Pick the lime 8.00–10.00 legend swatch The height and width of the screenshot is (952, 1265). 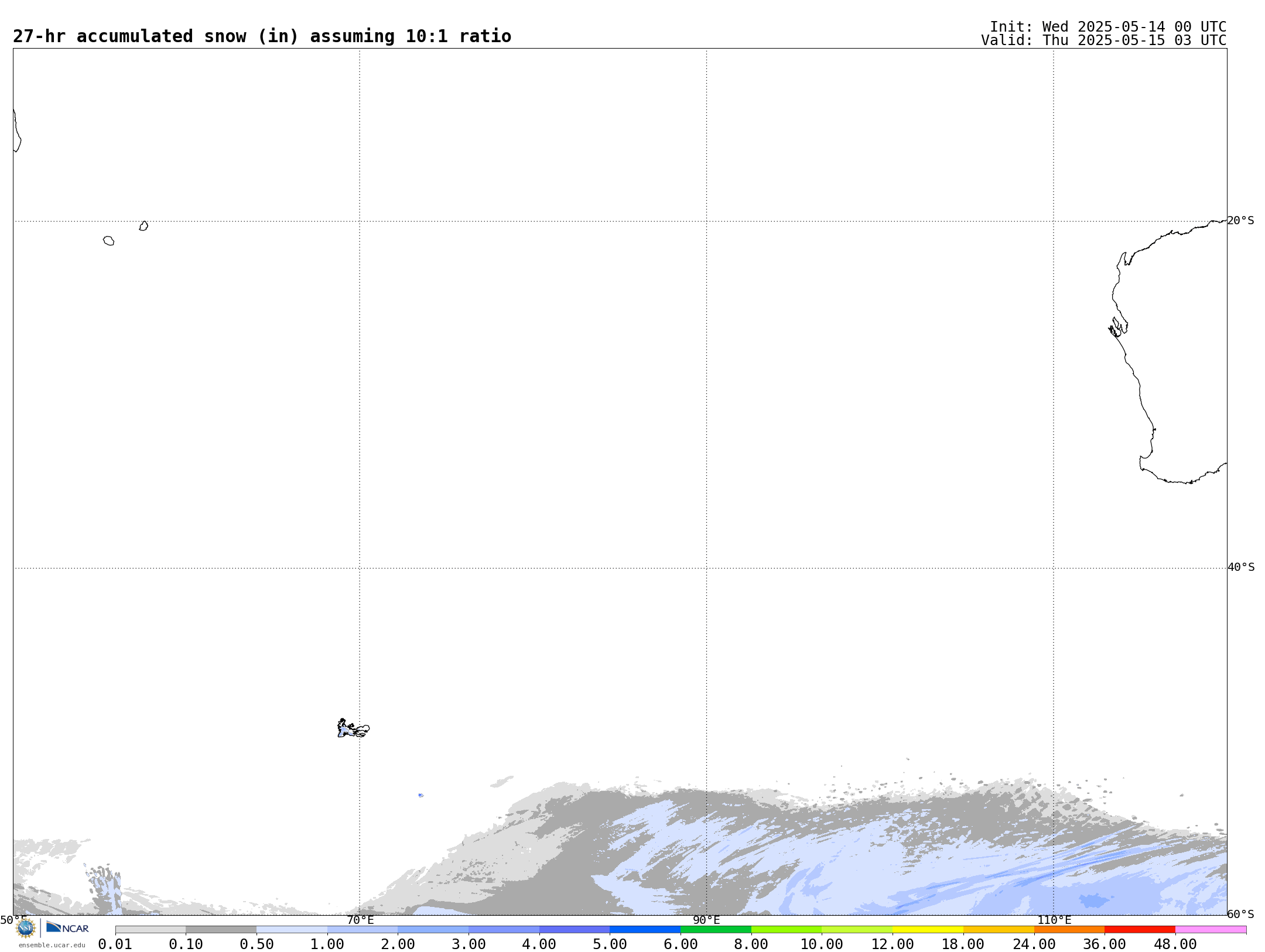[x=787, y=930]
